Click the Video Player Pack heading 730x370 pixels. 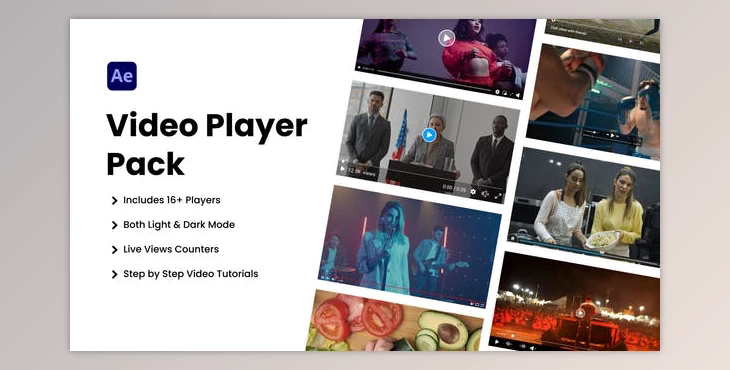pos(207,145)
